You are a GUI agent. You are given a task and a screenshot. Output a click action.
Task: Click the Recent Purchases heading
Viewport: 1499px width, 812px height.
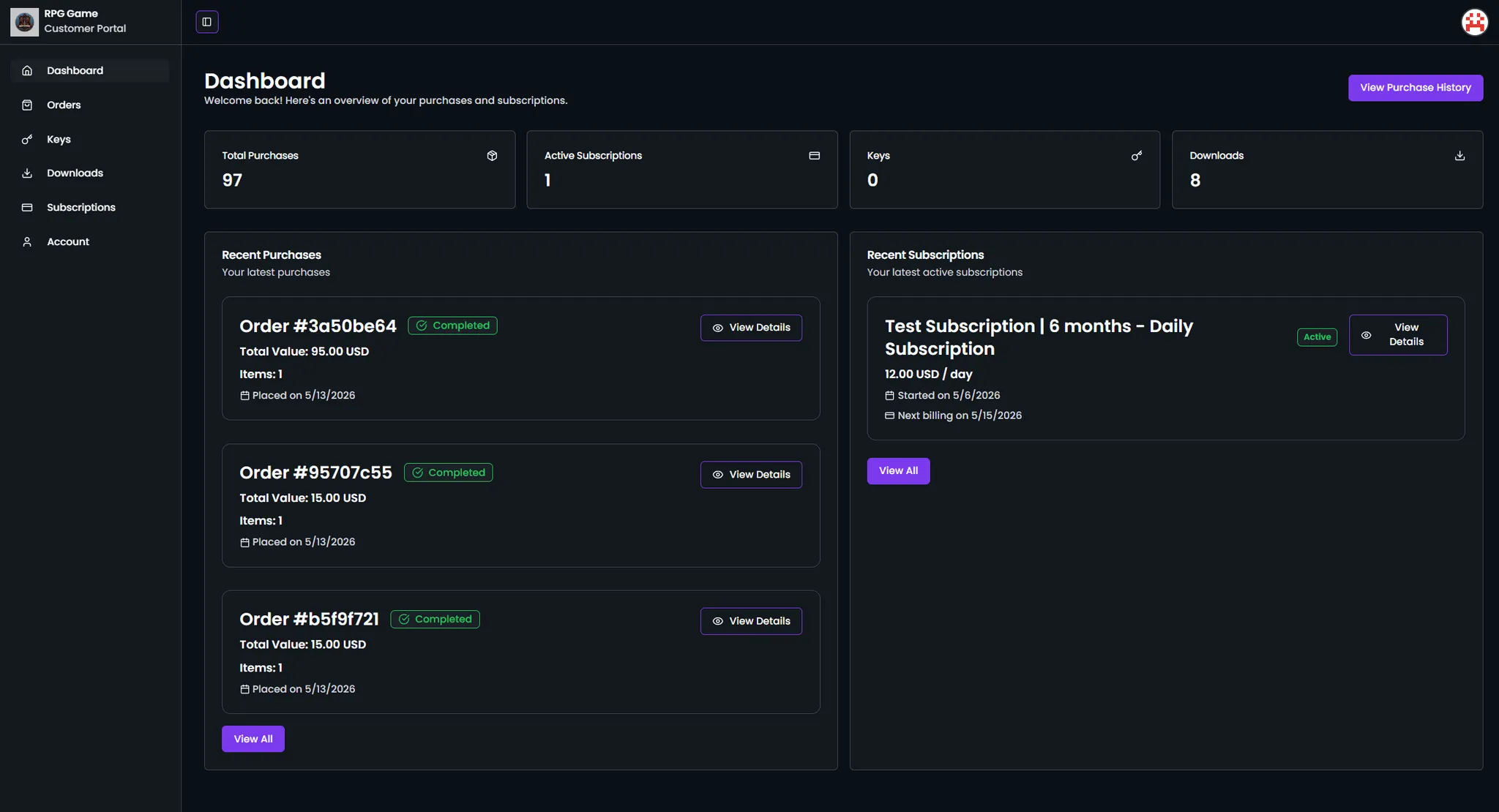pos(271,255)
